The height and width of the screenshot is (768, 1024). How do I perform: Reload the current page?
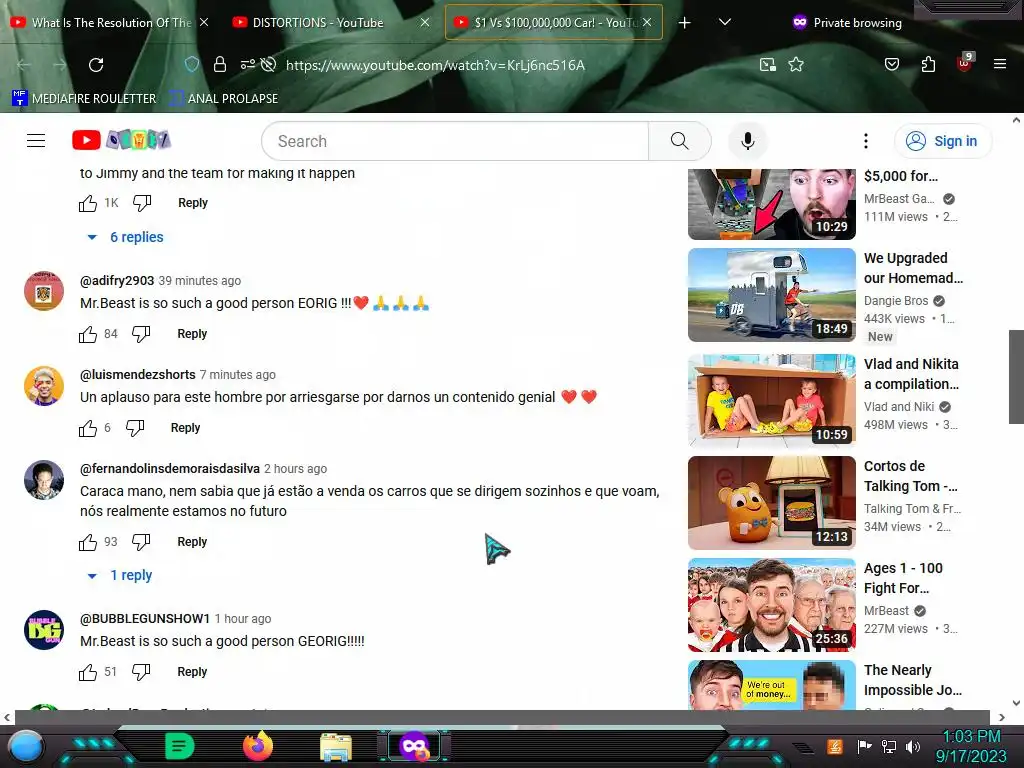coord(96,65)
